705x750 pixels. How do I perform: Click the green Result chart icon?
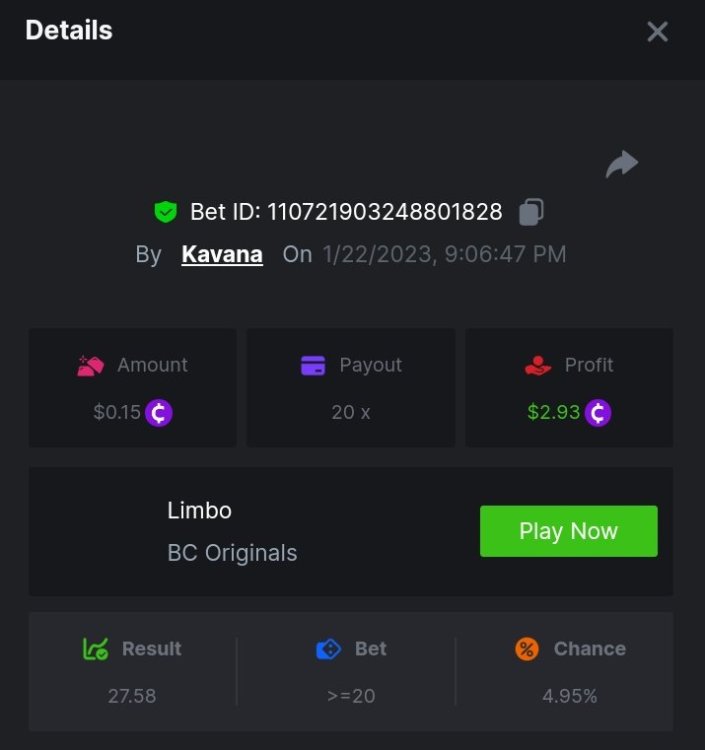(x=95, y=649)
